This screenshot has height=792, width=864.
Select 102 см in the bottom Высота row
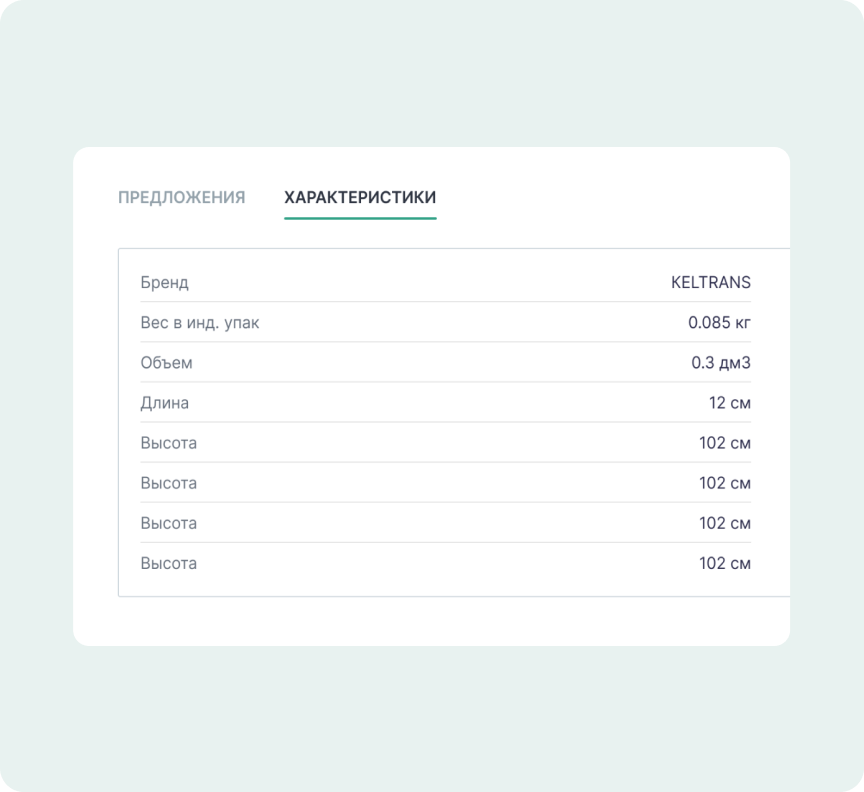(x=724, y=563)
